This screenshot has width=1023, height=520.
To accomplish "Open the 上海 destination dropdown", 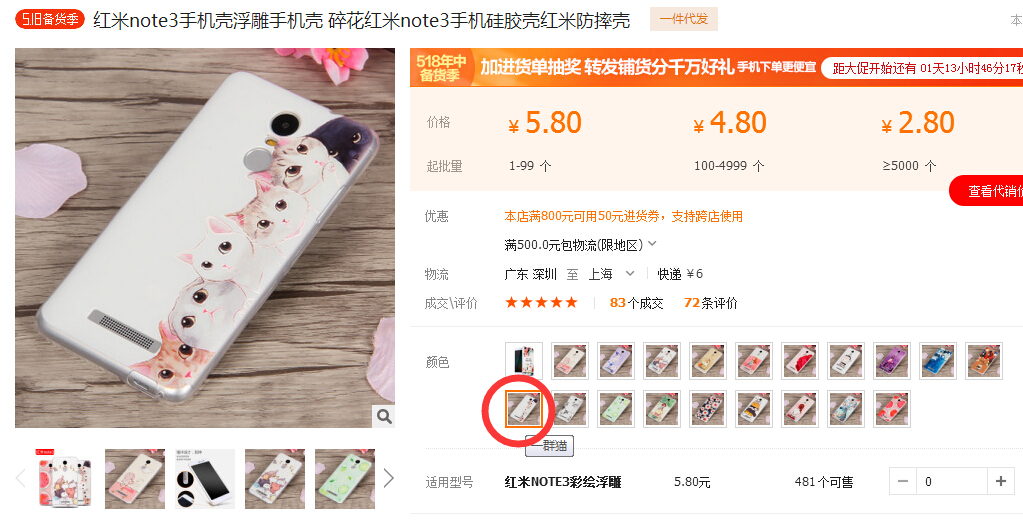I will 611,274.
